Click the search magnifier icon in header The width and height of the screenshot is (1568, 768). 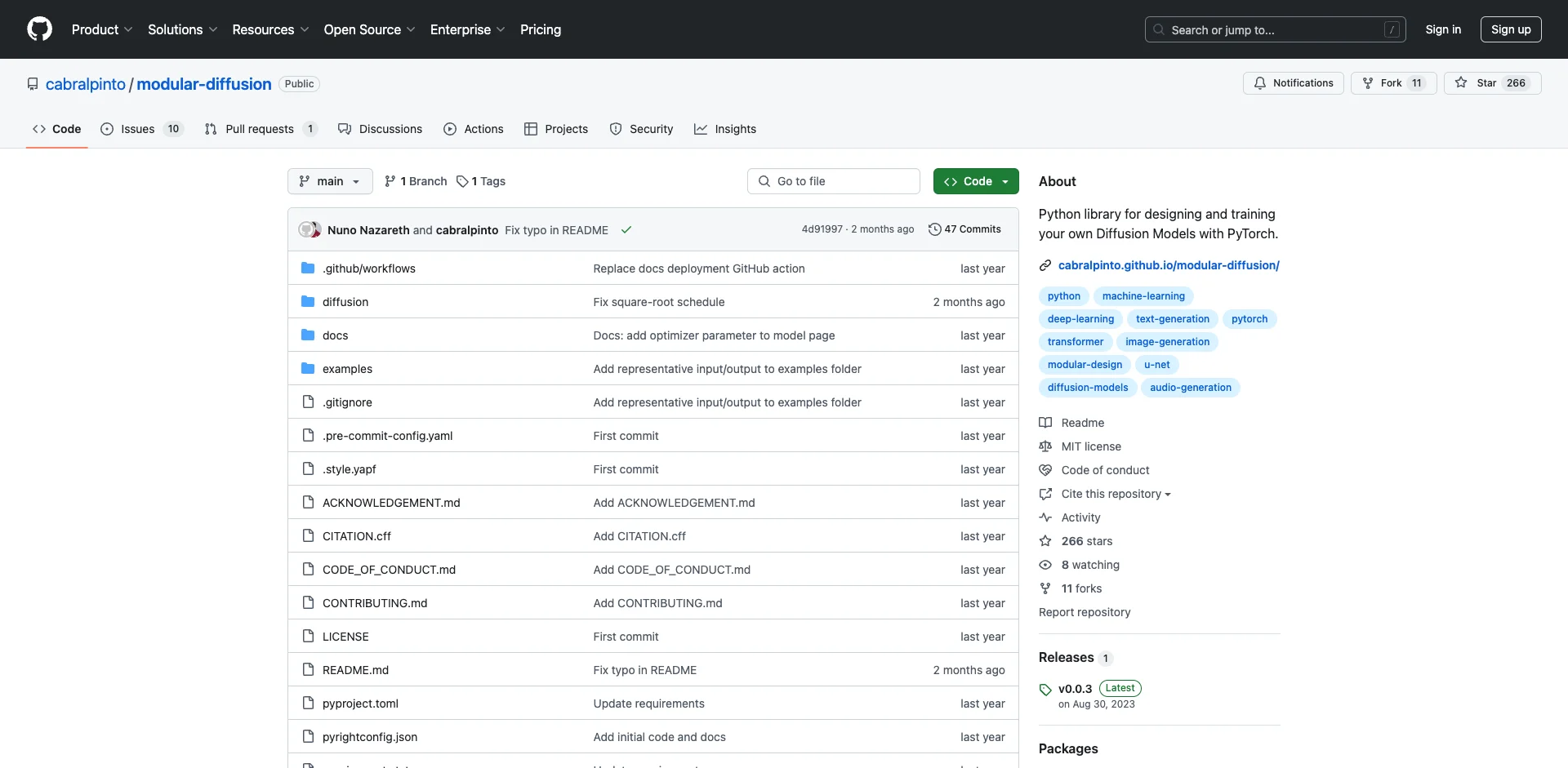point(1159,30)
